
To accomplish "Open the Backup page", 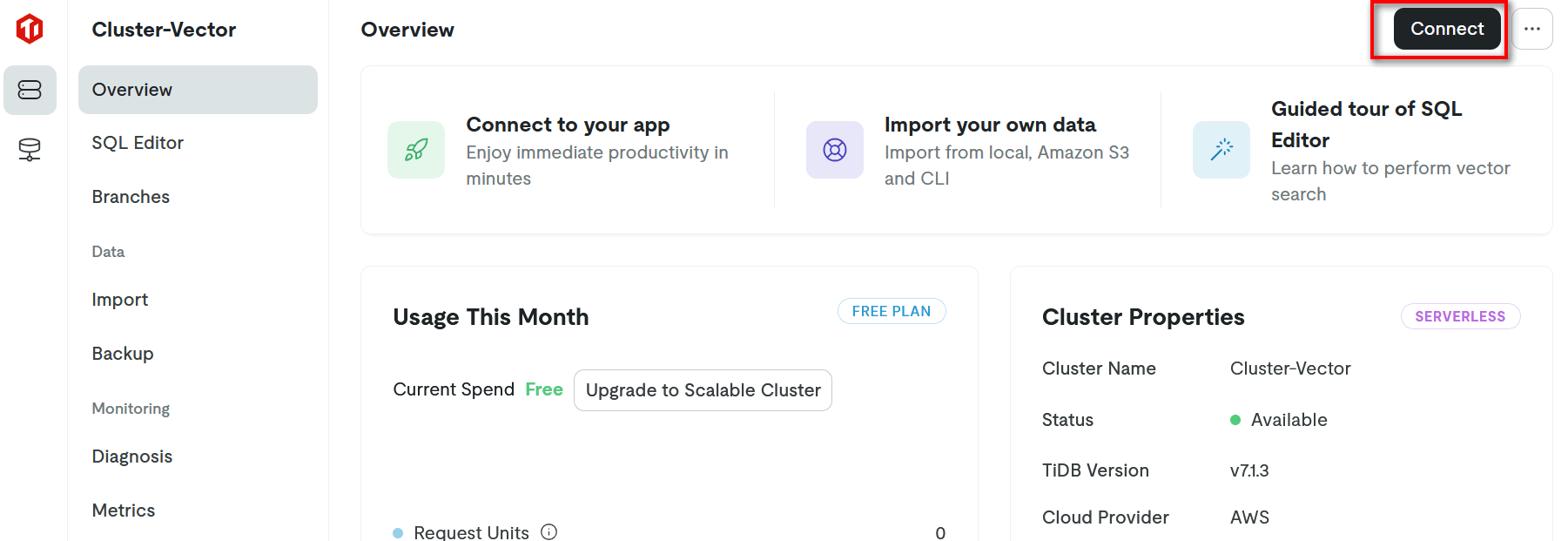I will coord(123,354).
